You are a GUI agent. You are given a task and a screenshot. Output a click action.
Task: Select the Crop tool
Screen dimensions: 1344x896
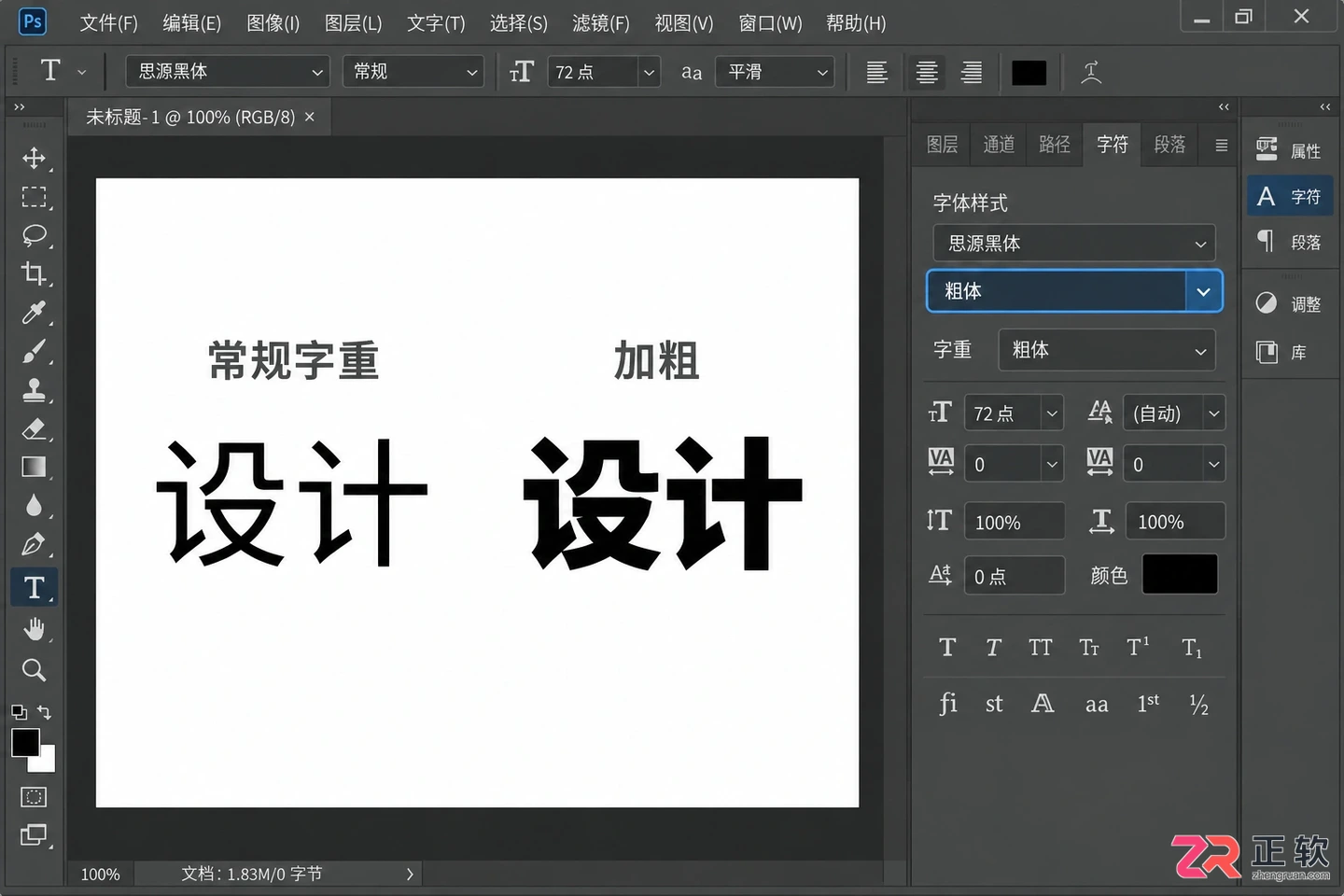[35, 273]
